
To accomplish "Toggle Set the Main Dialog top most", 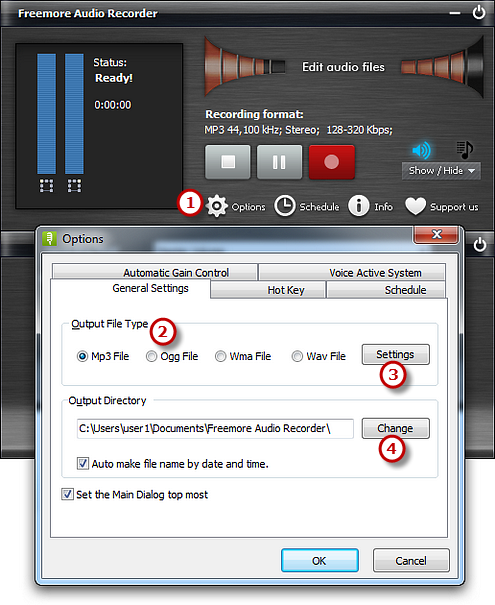I will 67,494.
